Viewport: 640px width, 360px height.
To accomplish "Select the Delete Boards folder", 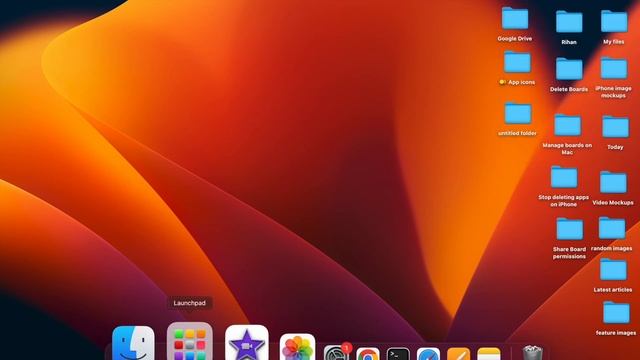I will (x=569, y=69).
